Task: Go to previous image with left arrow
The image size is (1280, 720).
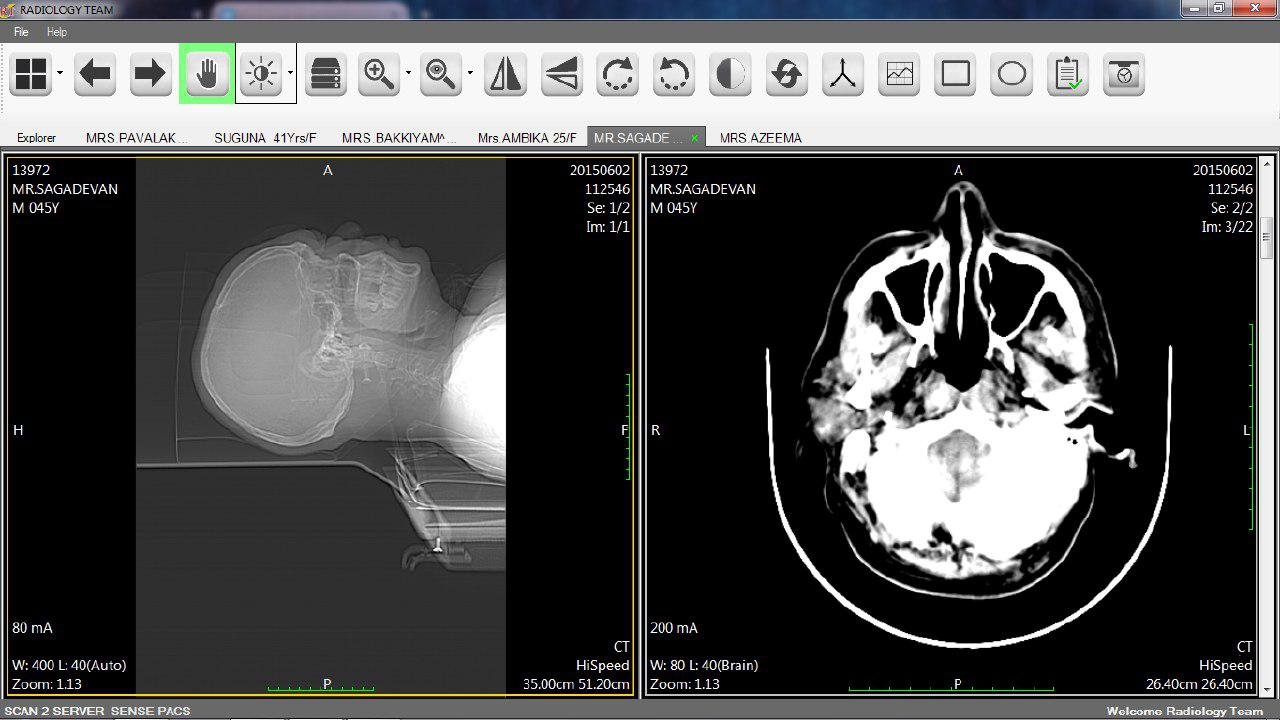Action: (x=95, y=74)
